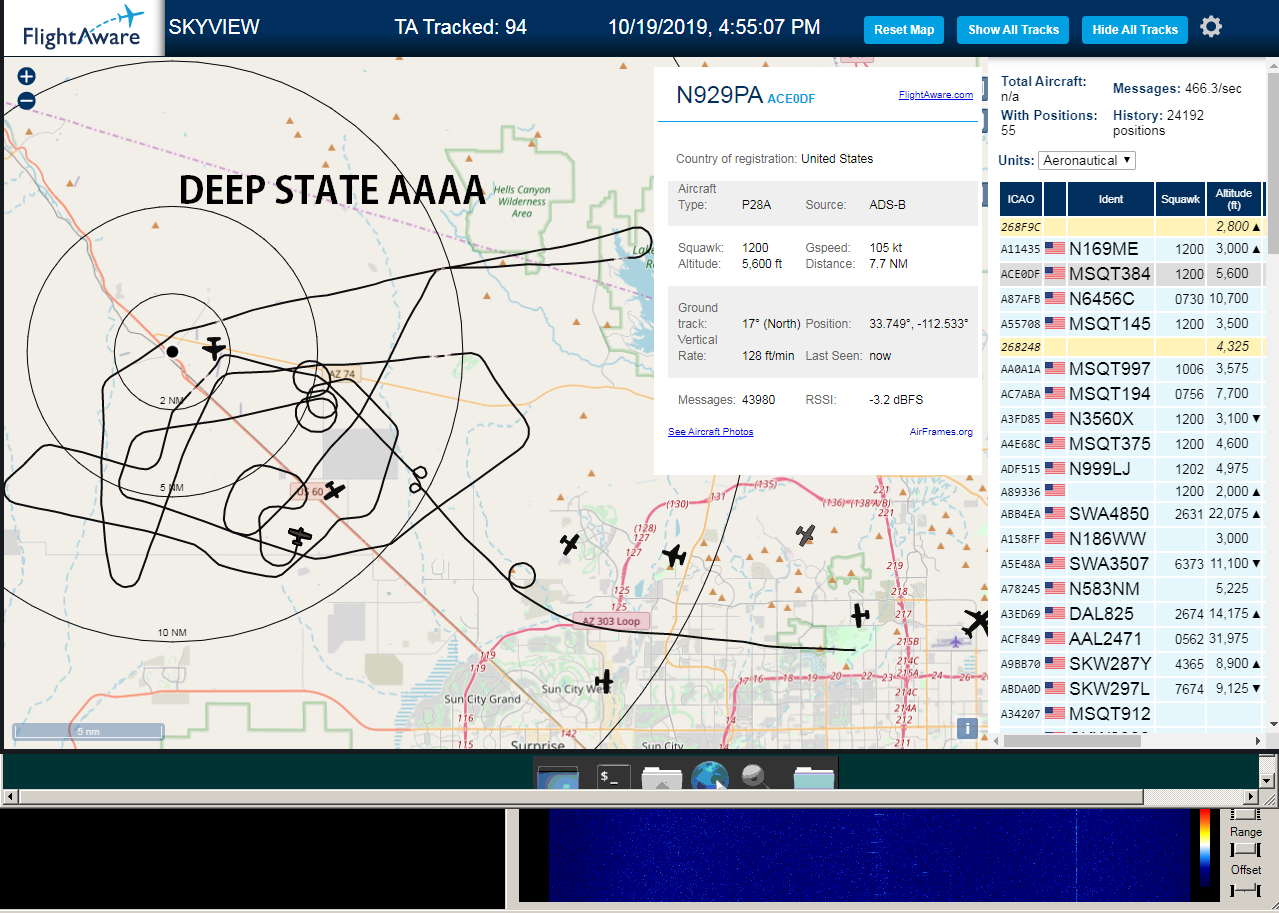Click Hide All Tracks button
Viewport: 1279px width, 913px height.
coord(1135,30)
